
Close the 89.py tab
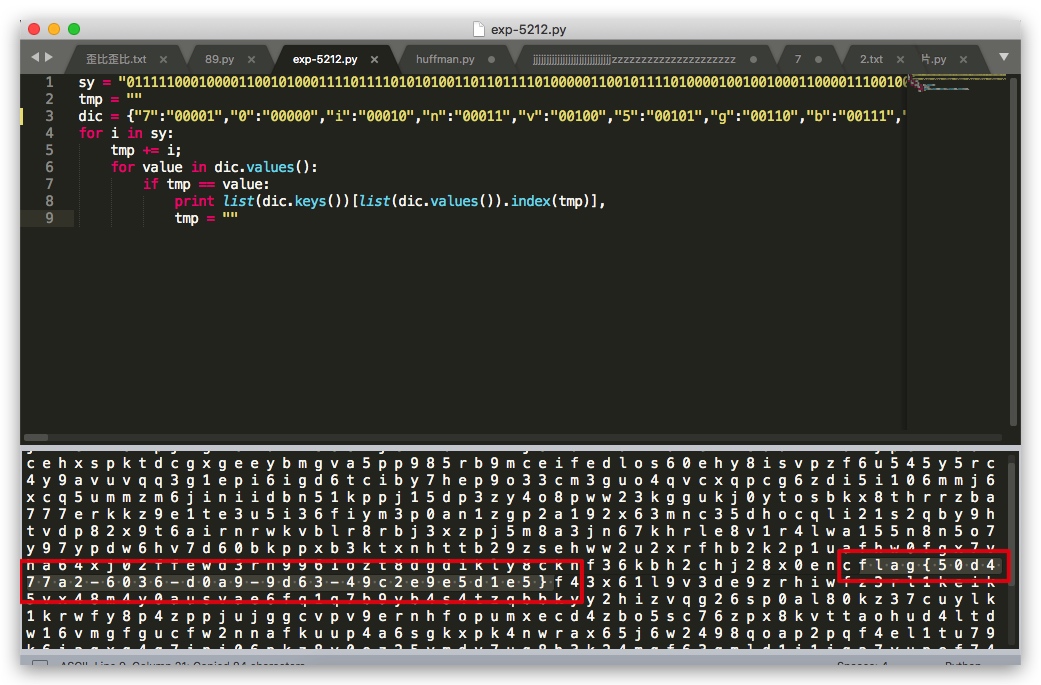point(252,60)
